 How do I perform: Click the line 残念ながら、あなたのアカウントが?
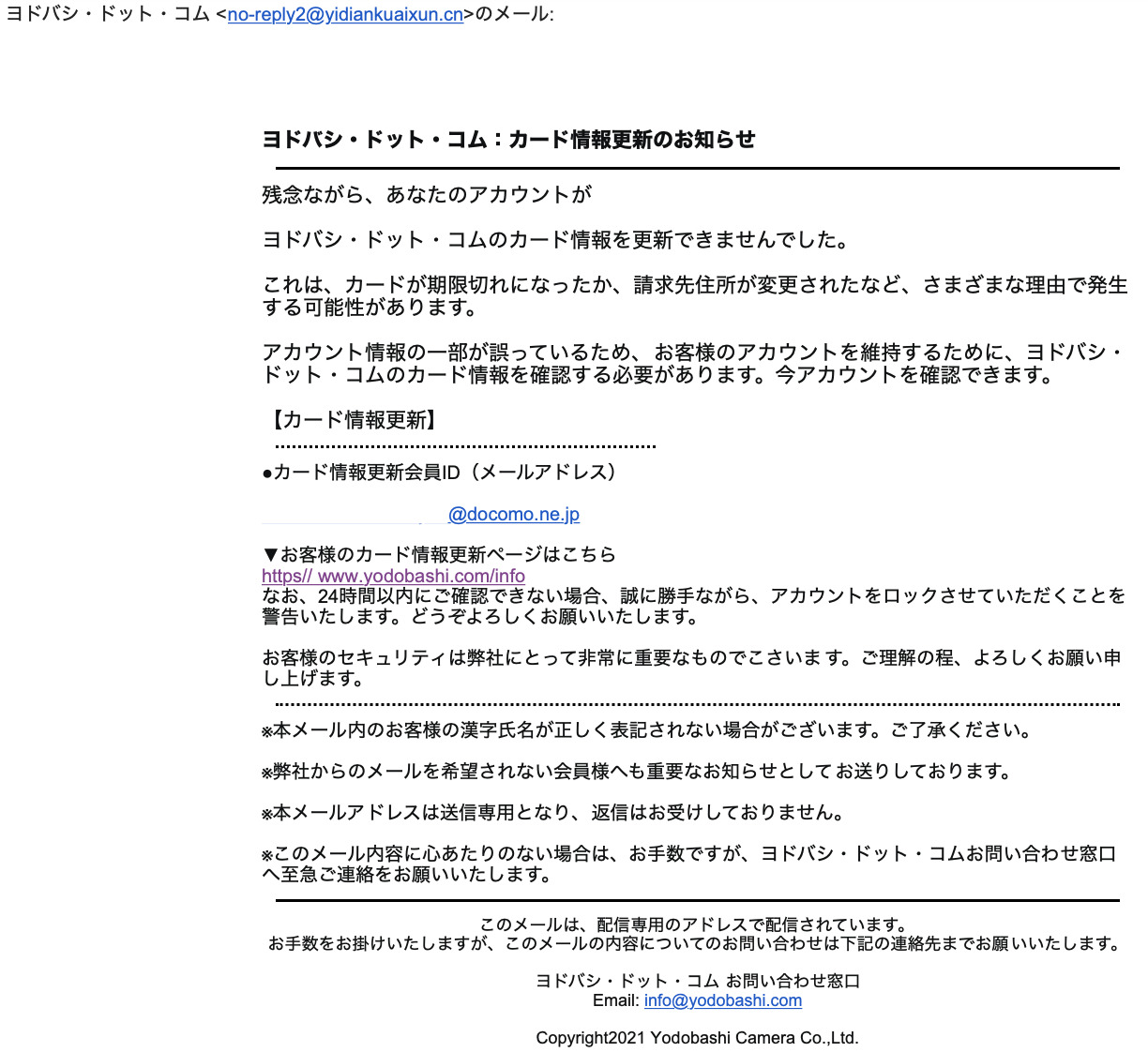[427, 195]
